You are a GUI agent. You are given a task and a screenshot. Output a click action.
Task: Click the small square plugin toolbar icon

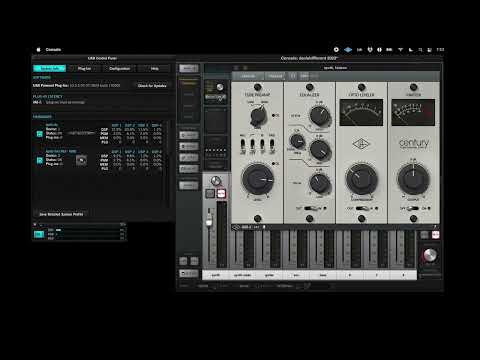293,76
